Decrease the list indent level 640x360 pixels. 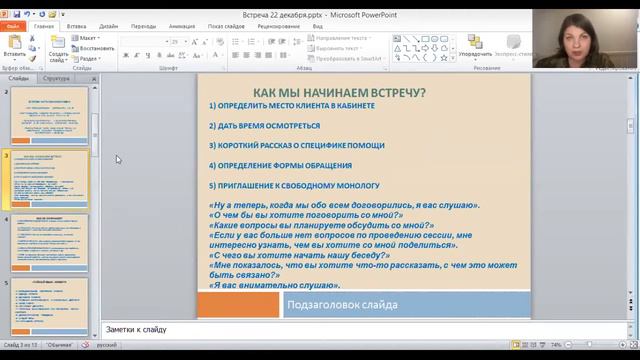pos(271,42)
